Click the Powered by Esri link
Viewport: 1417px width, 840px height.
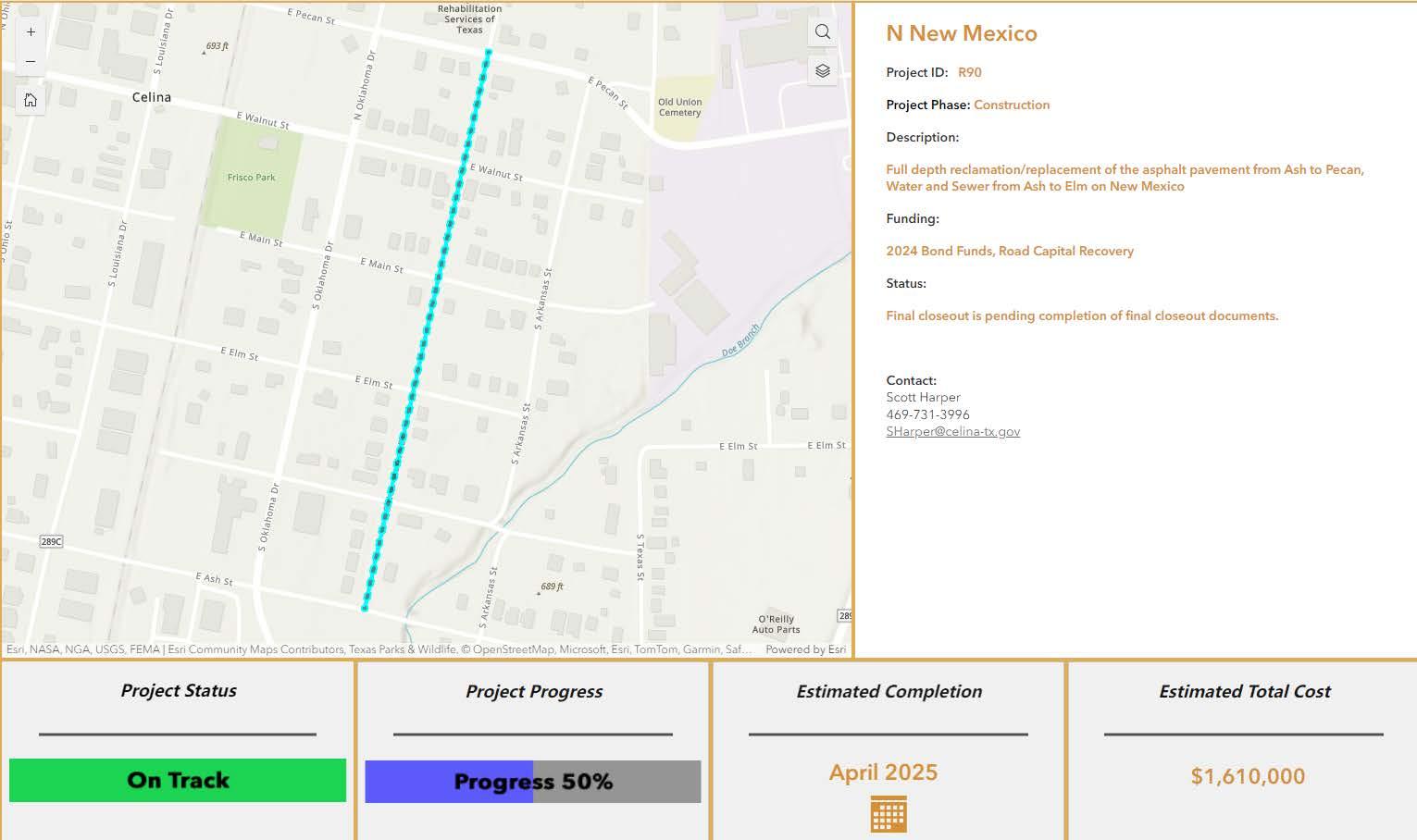805,649
